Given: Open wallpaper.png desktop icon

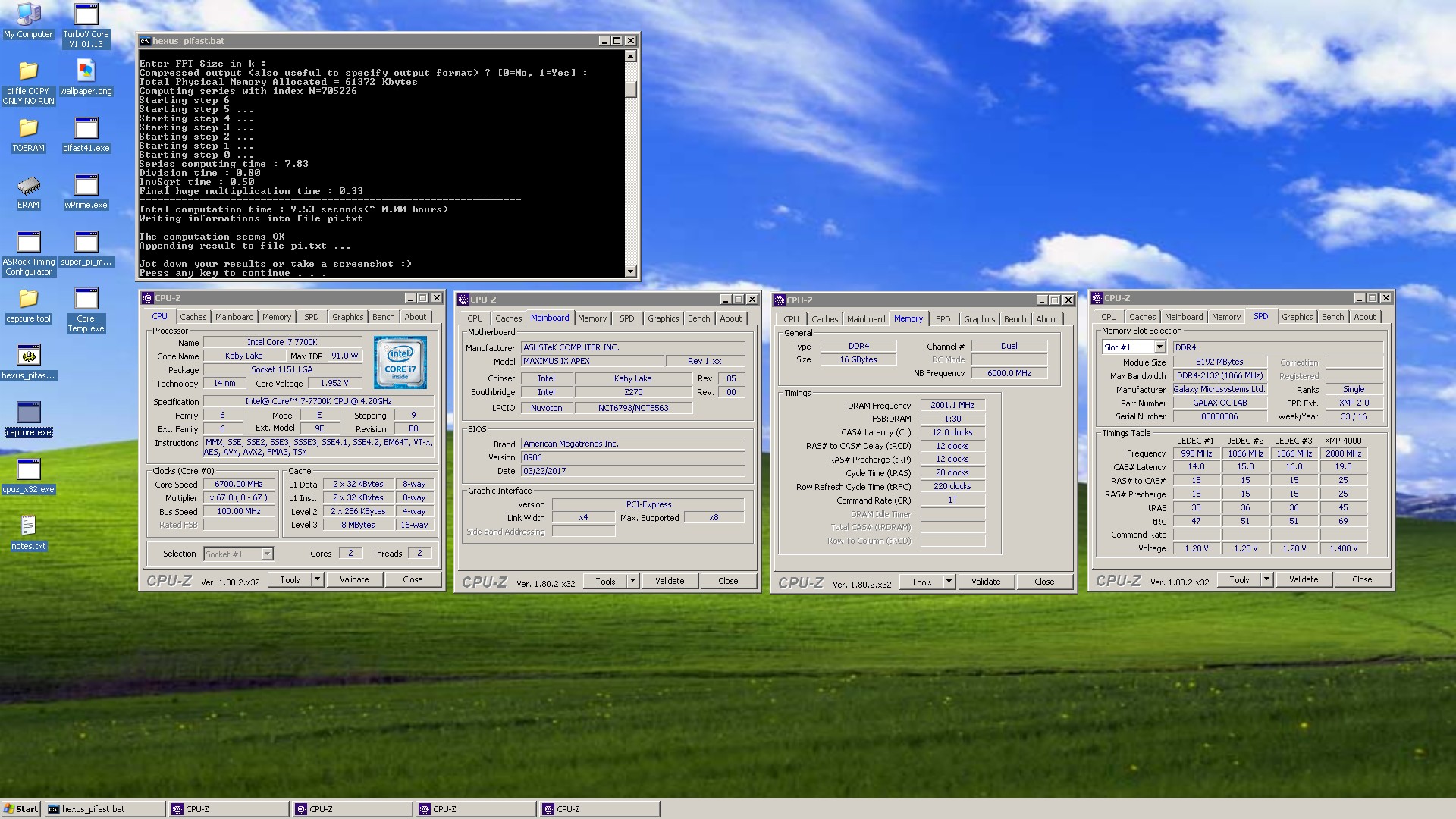Looking at the screenshot, I should [86, 77].
